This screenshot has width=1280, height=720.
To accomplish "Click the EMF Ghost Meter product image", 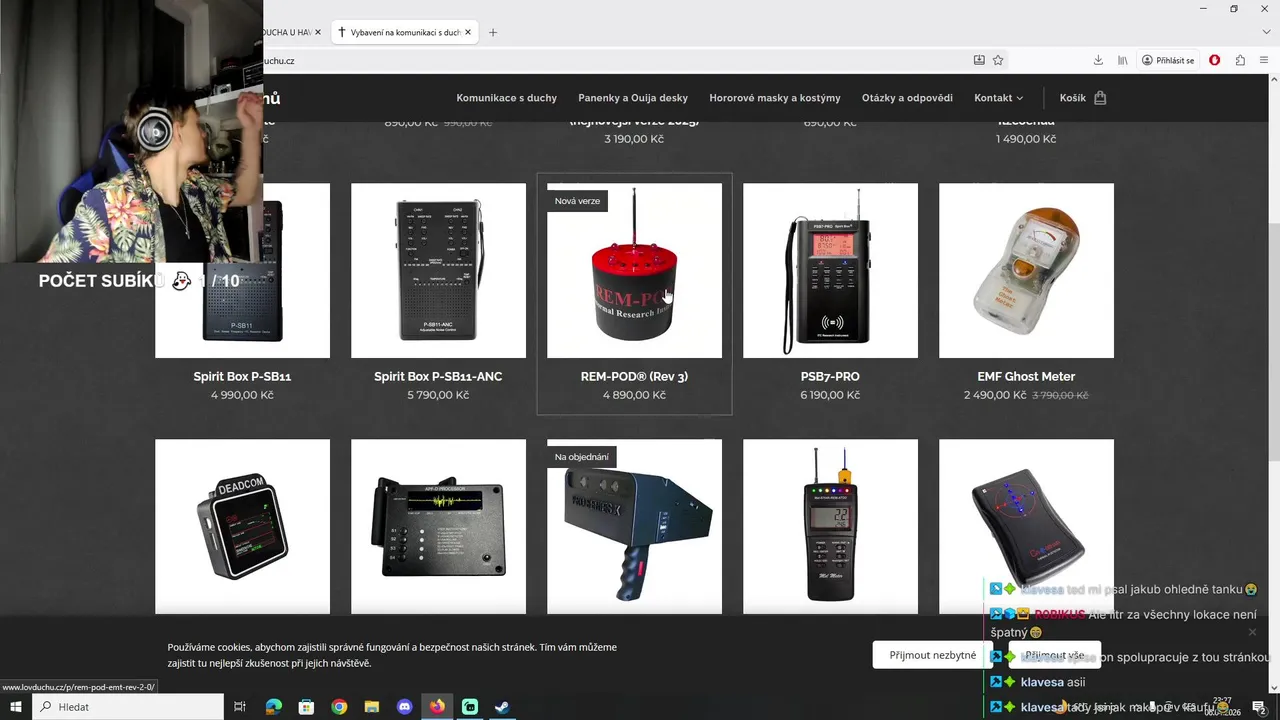I will point(1026,270).
